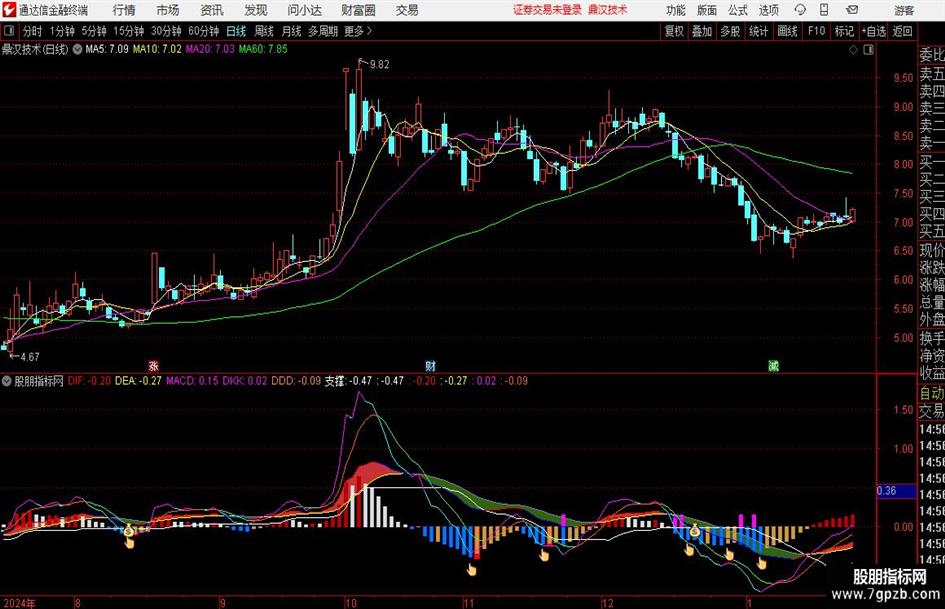Click the 游客 guest account label
Viewport: 945px width, 609px height.
click(x=903, y=10)
